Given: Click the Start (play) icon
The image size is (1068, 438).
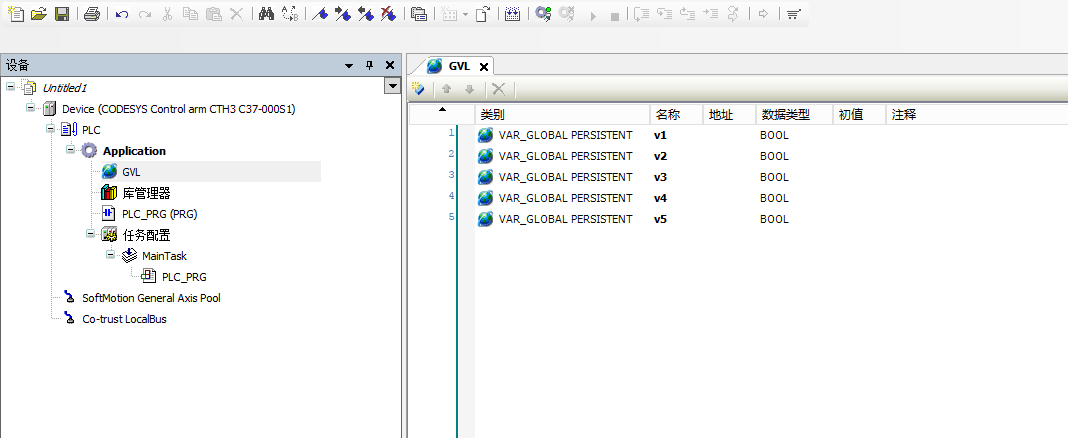Looking at the screenshot, I should [593, 15].
